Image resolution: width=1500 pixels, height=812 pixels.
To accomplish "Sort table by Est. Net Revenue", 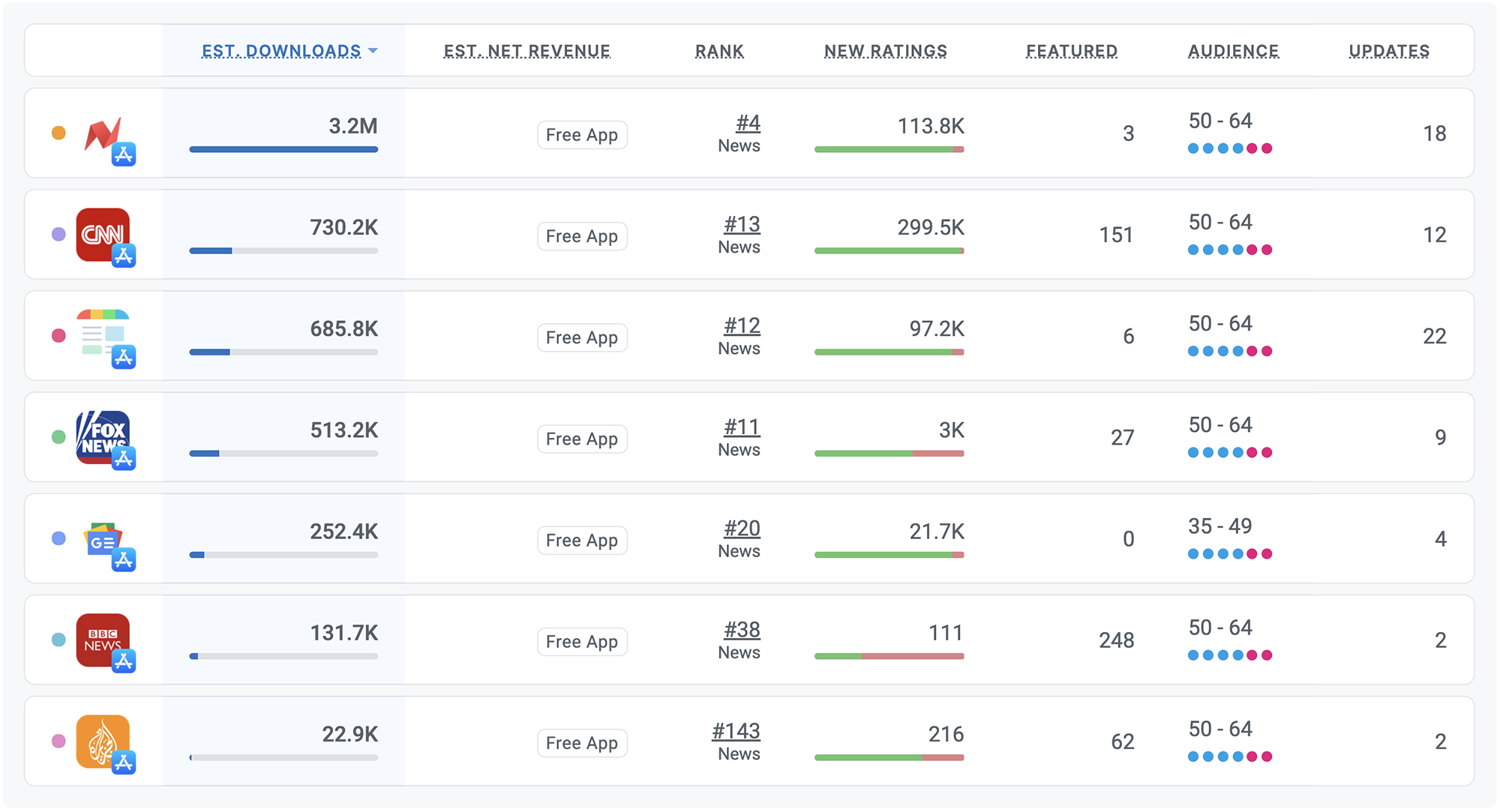I will click(x=526, y=51).
